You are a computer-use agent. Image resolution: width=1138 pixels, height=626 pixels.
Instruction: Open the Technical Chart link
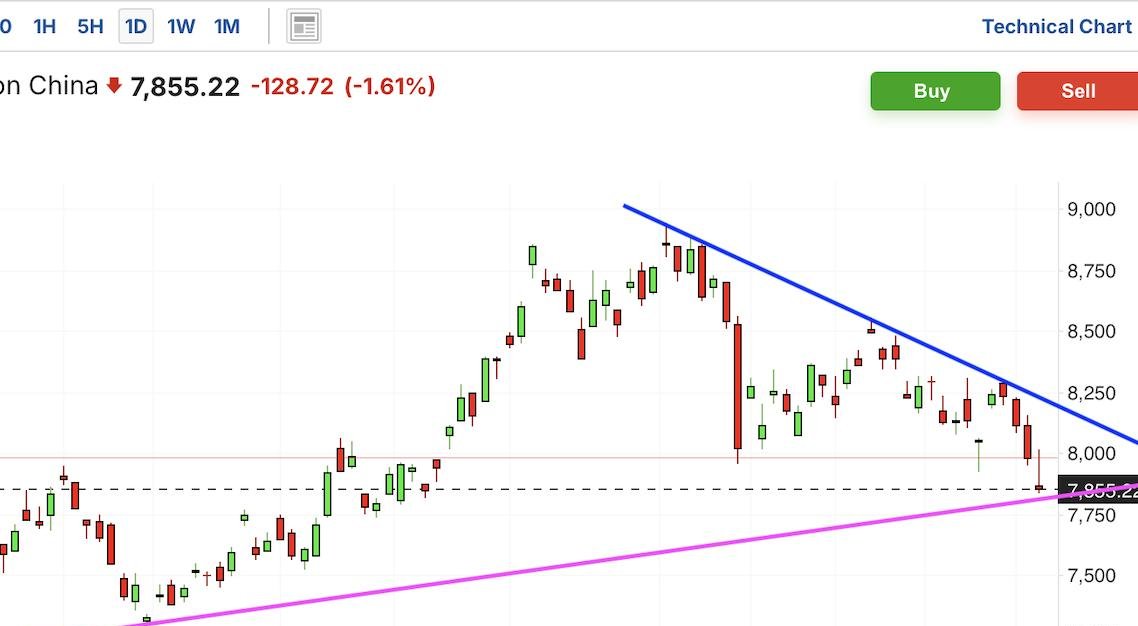tap(1056, 27)
